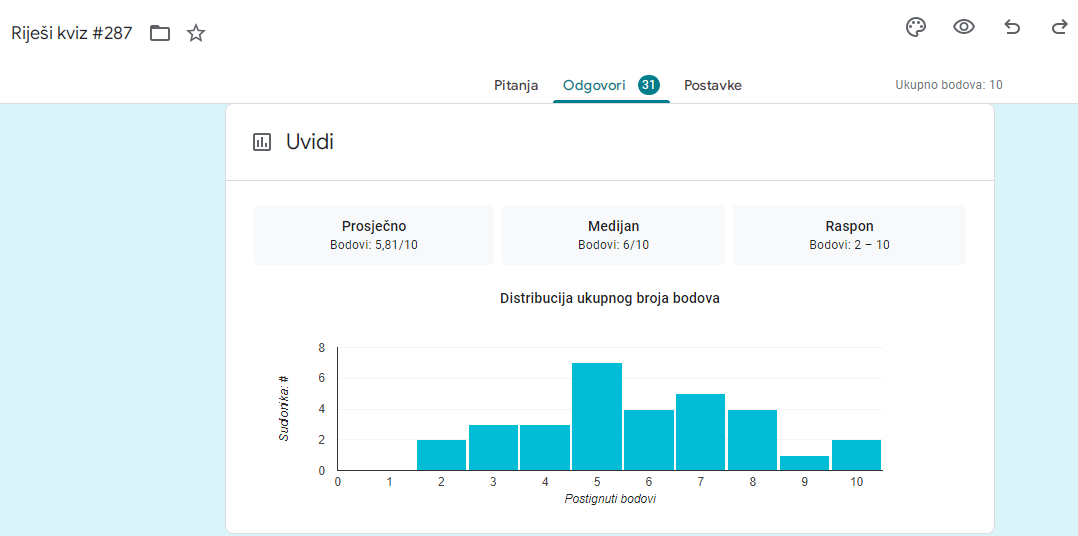
Task: Click the chart title Distribucija ukupnog broja bodova
Action: click(610, 299)
